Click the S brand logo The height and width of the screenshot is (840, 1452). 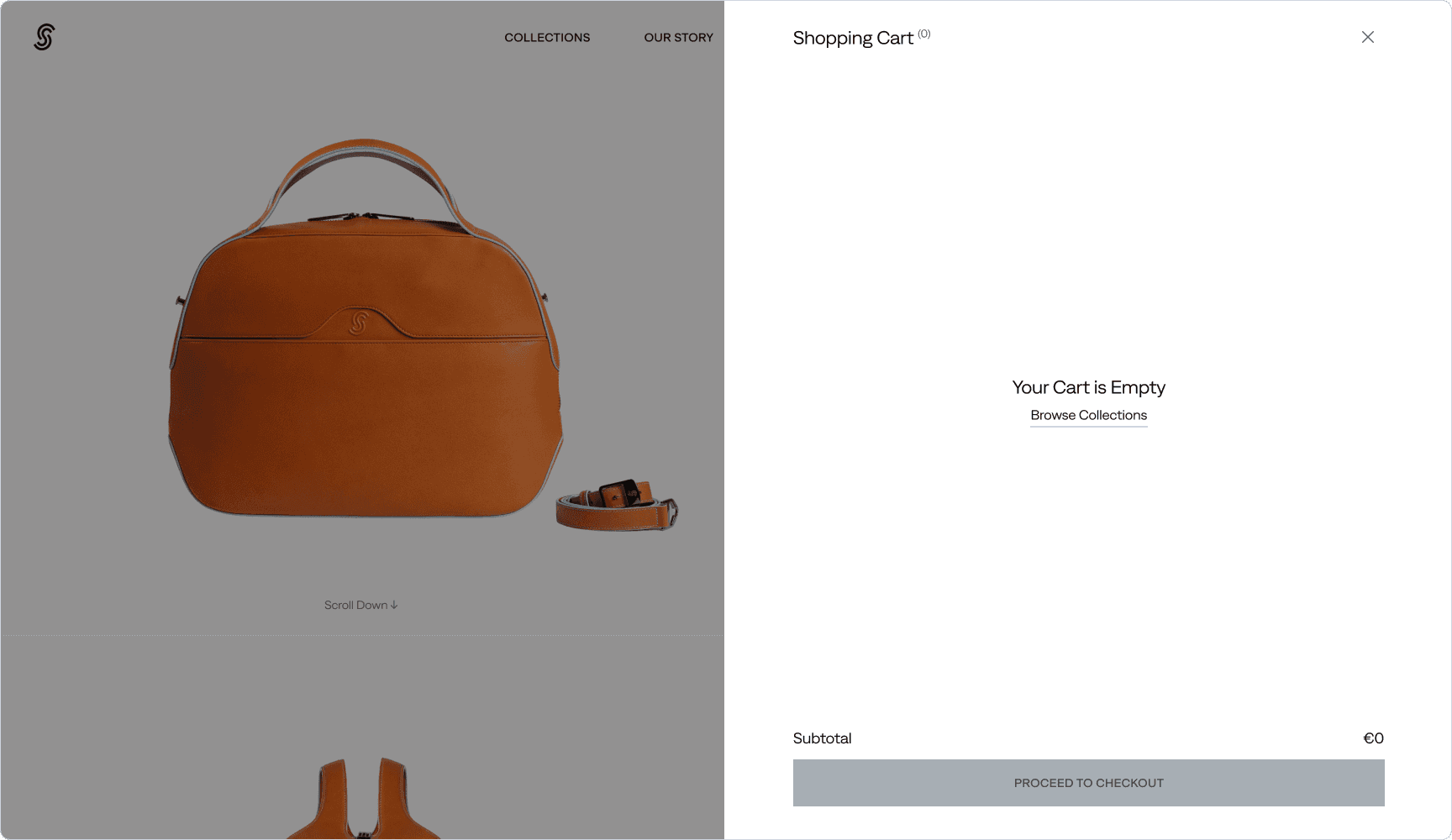pyautogui.click(x=45, y=37)
